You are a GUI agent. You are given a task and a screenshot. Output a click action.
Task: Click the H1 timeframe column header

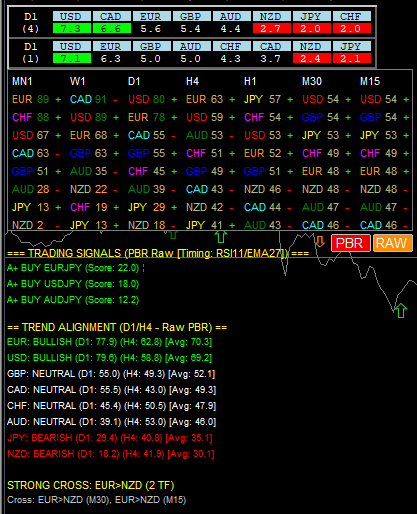(x=250, y=81)
